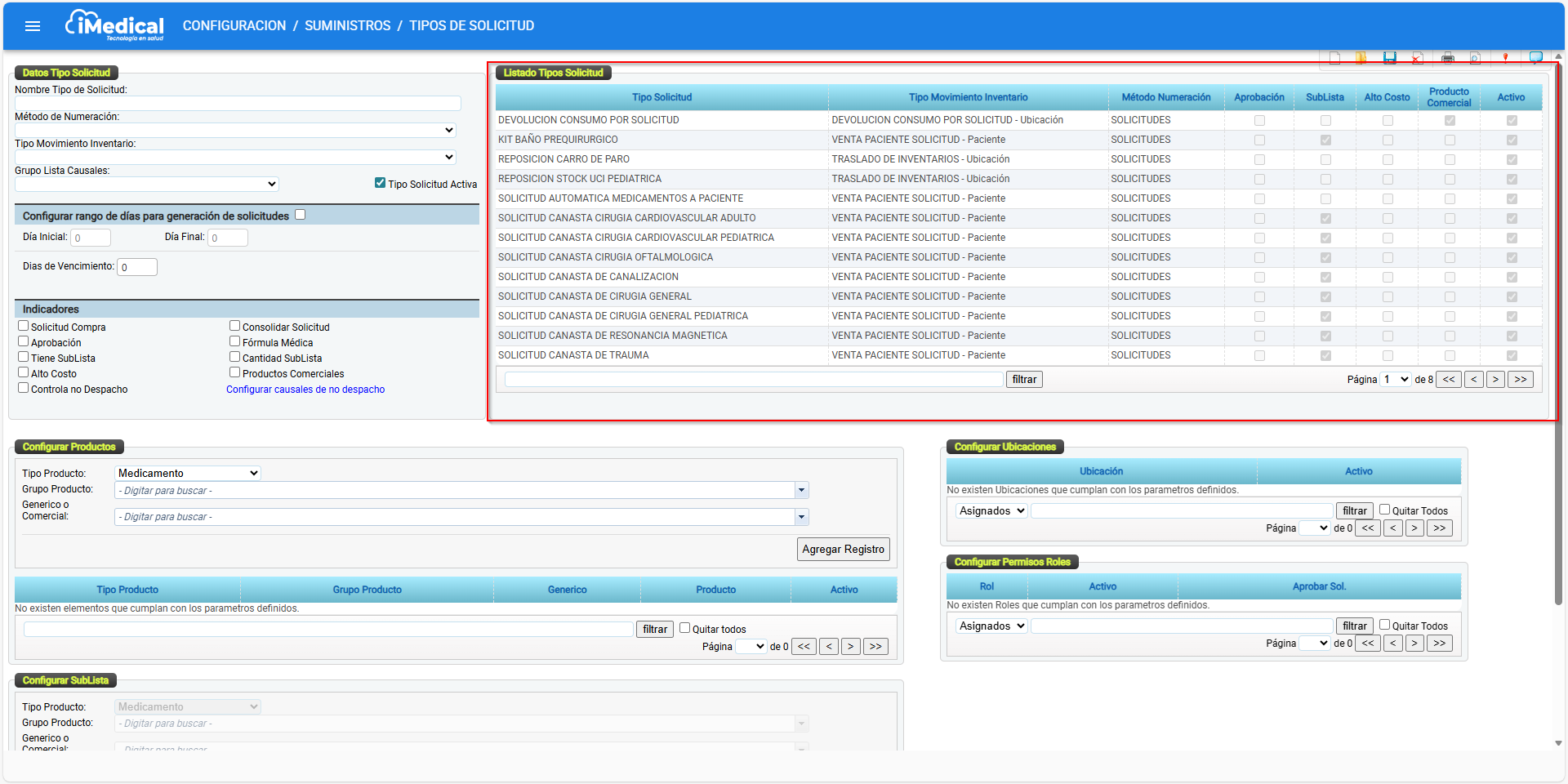1568x784 pixels.
Task: Click the yellow open-folder toolbar icon
Action: (1361, 57)
